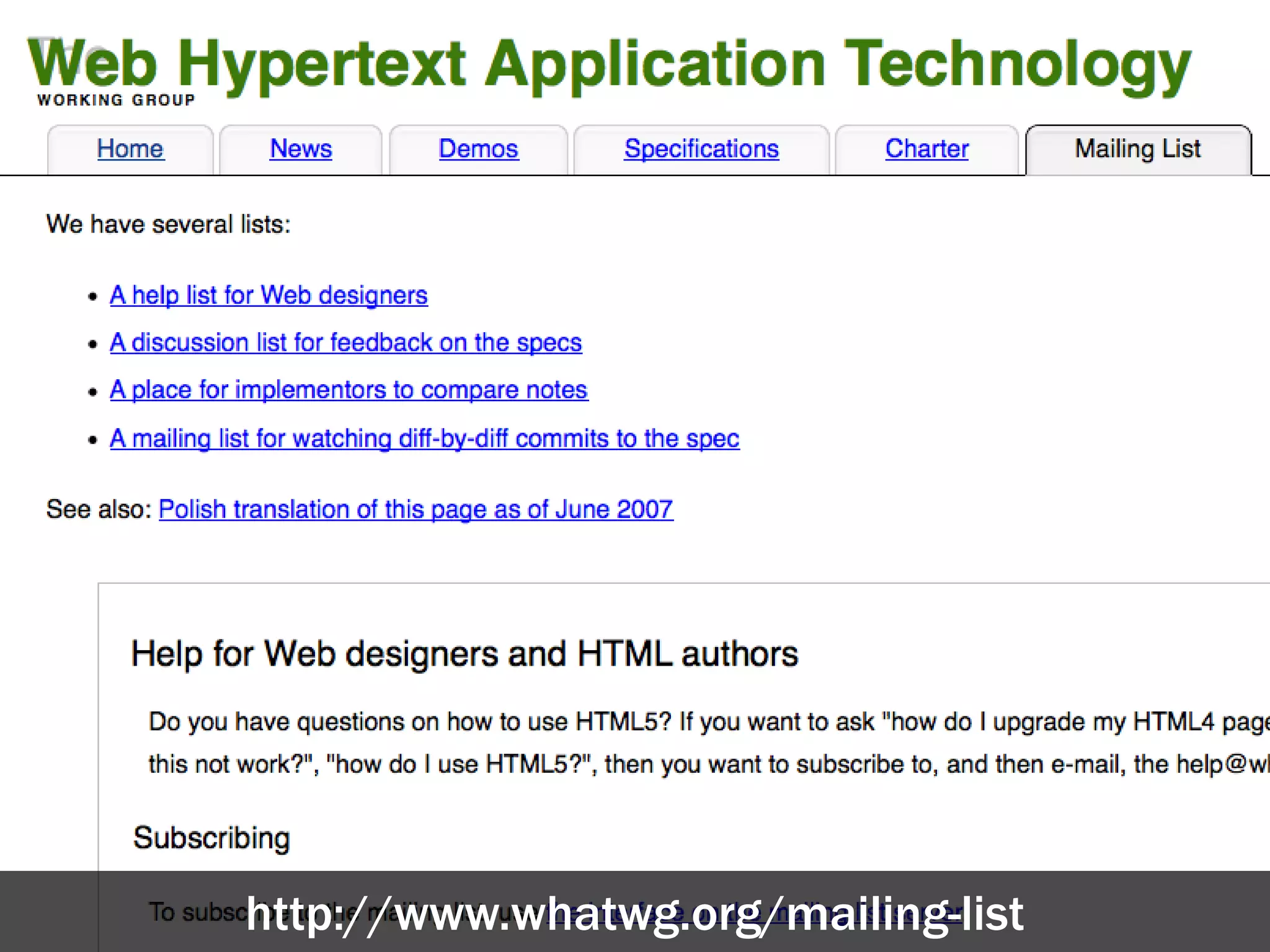Screen dimensions: 1270x952
Task: Open the Demos tab
Action: (x=478, y=149)
